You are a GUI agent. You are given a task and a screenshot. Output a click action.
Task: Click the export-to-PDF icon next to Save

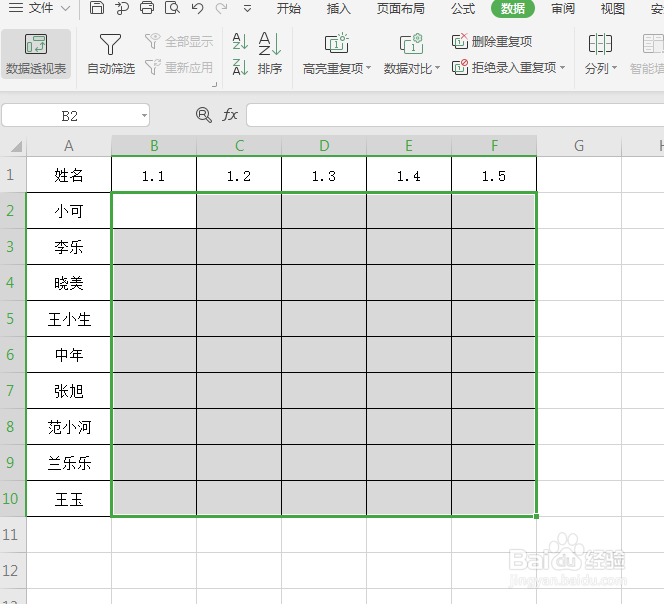tap(122, 8)
